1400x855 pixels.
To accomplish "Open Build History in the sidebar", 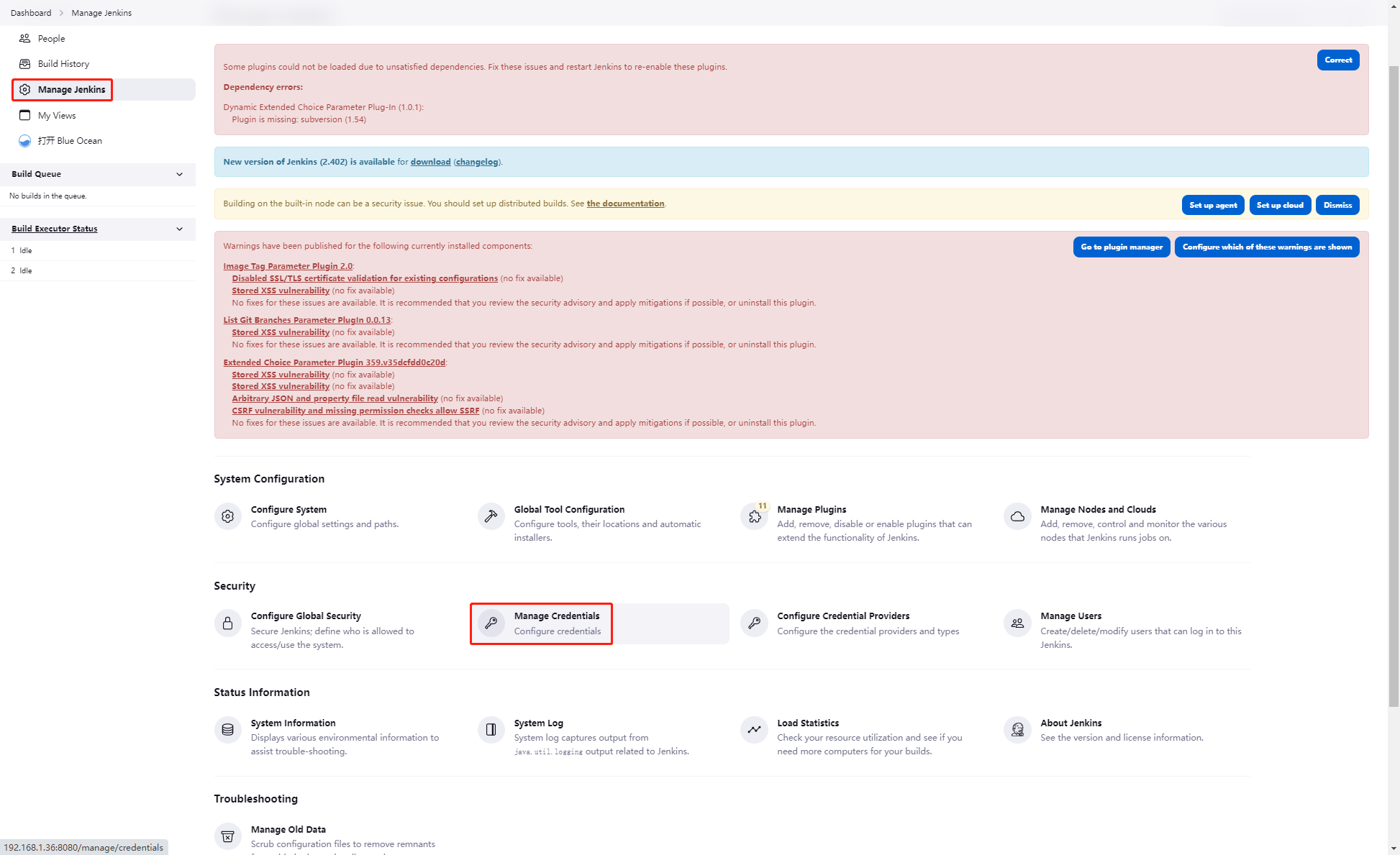I will 63,64.
